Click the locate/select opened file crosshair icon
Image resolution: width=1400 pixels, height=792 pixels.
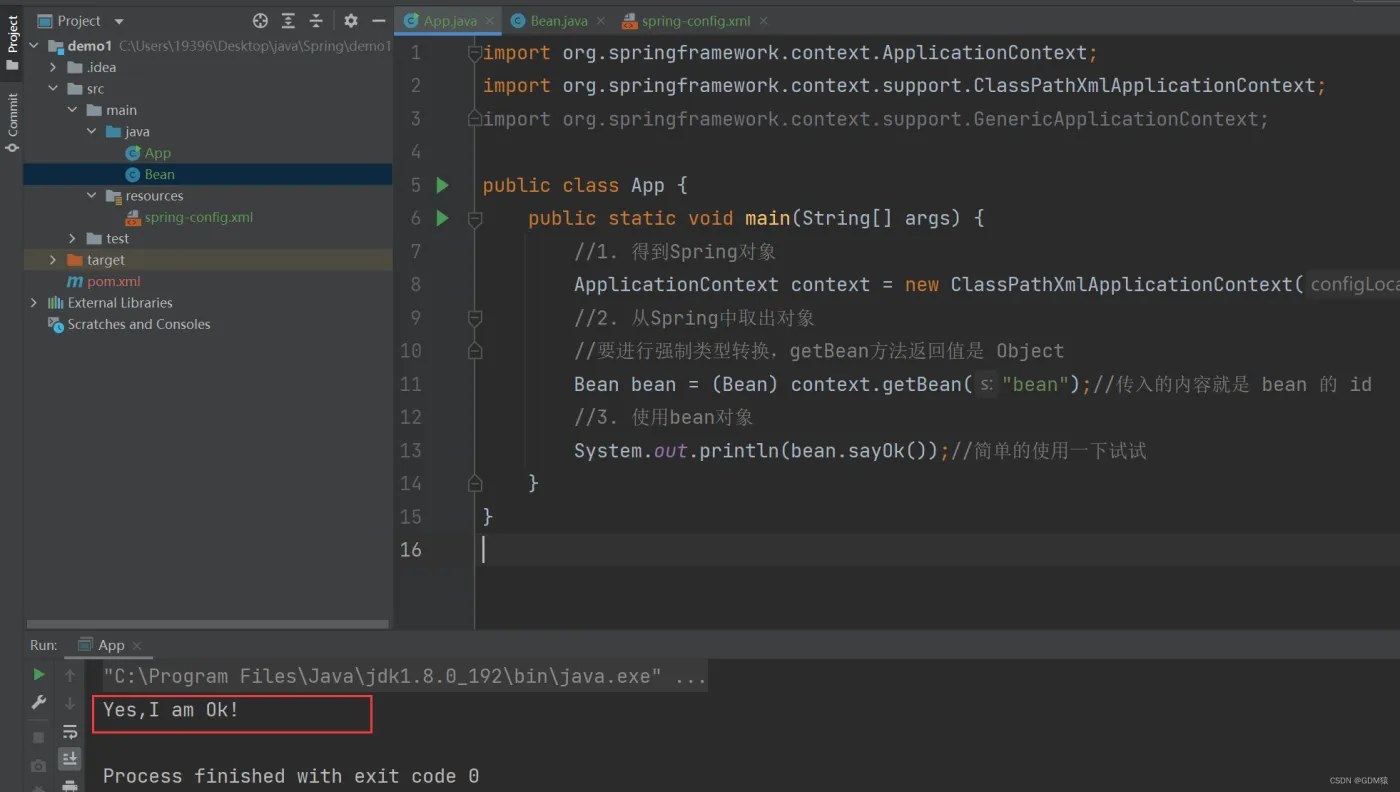click(260, 20)
